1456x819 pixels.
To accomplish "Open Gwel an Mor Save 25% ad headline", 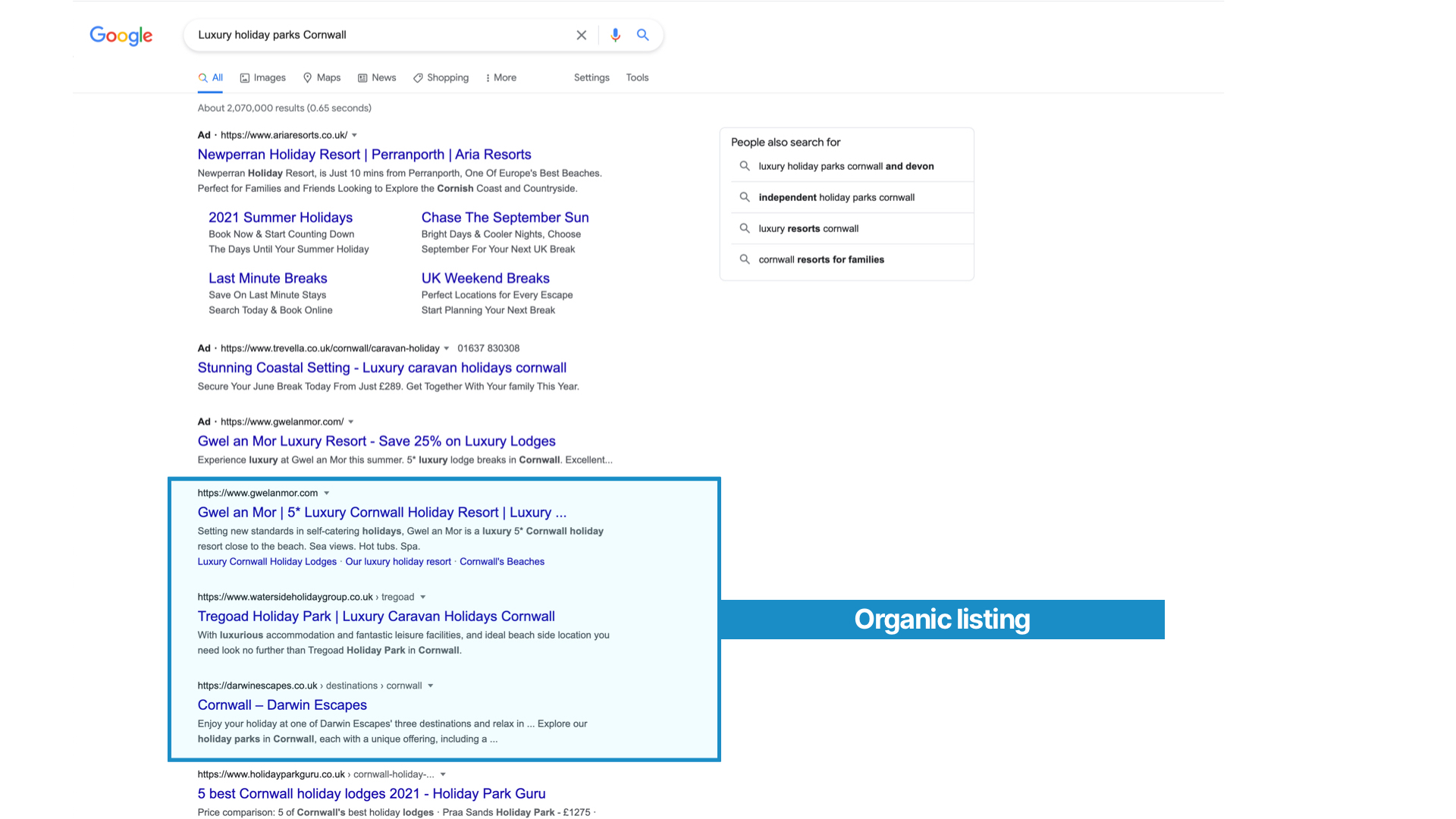I will point(377,441).
